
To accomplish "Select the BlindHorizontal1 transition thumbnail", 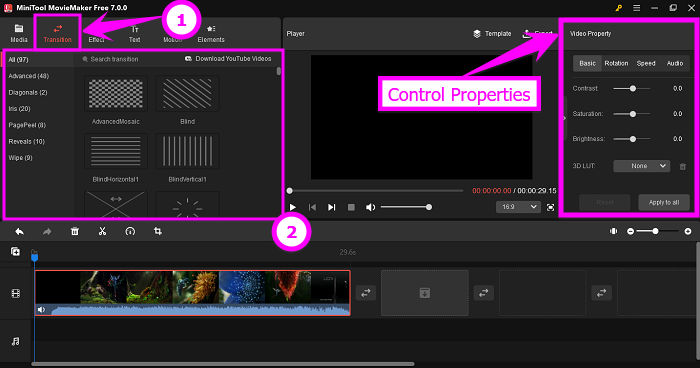I will click(x=116, y=151).
